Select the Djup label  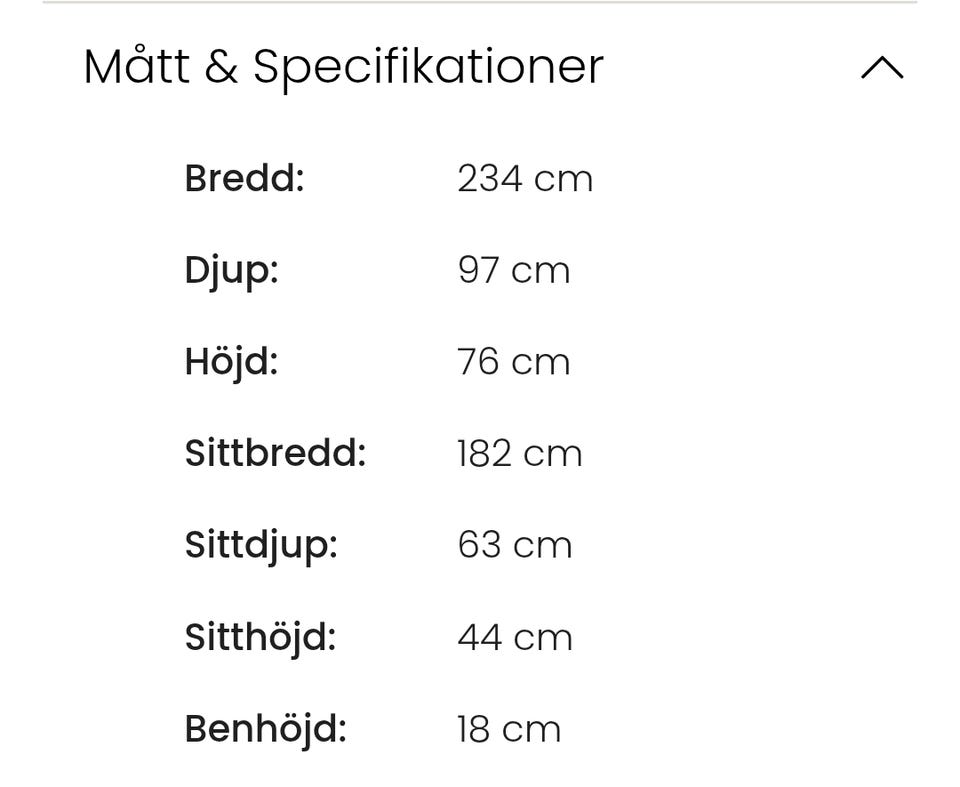[231, 271]
